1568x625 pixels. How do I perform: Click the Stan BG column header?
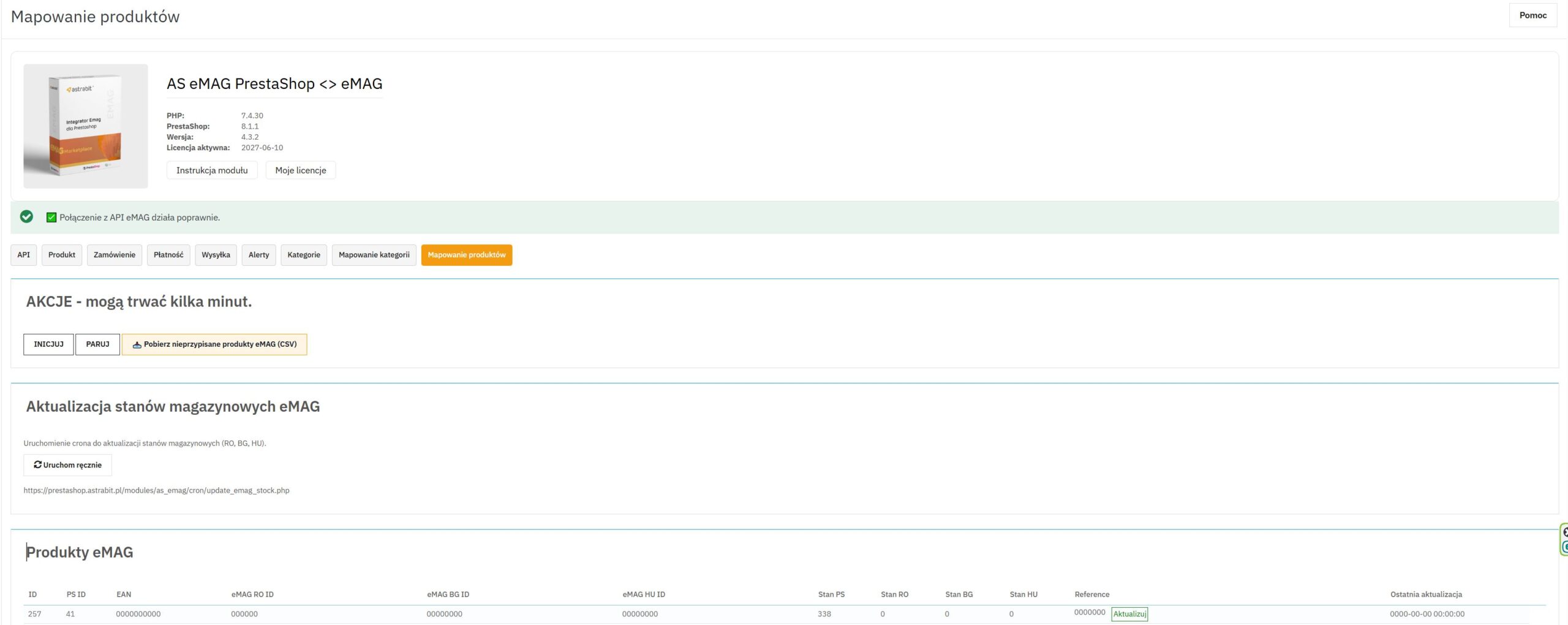[x=959, y=594]
